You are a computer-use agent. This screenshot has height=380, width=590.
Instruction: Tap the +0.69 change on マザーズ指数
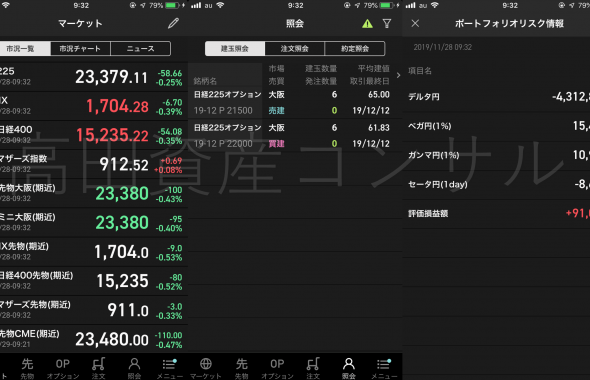[x=171, y=161]
